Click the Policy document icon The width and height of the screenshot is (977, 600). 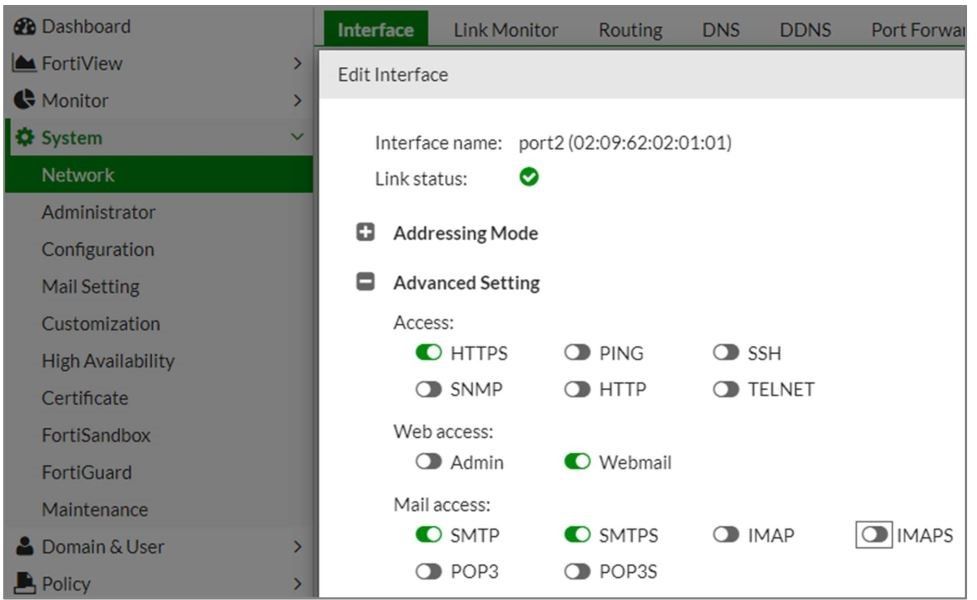coord(24,584)
